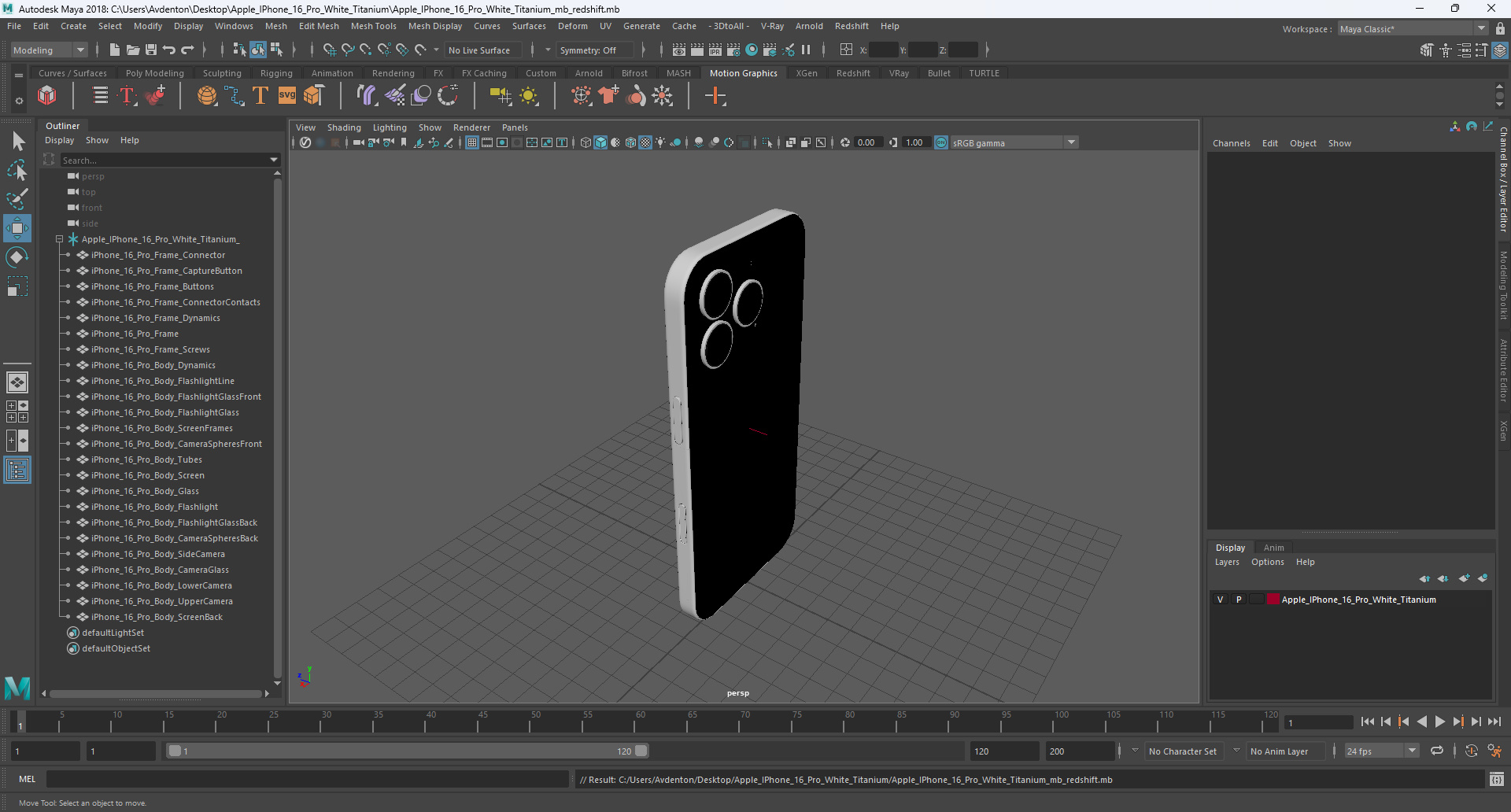Click the New Scene icon
This screenshot has height=812, width=1511.
pos(115,50)
